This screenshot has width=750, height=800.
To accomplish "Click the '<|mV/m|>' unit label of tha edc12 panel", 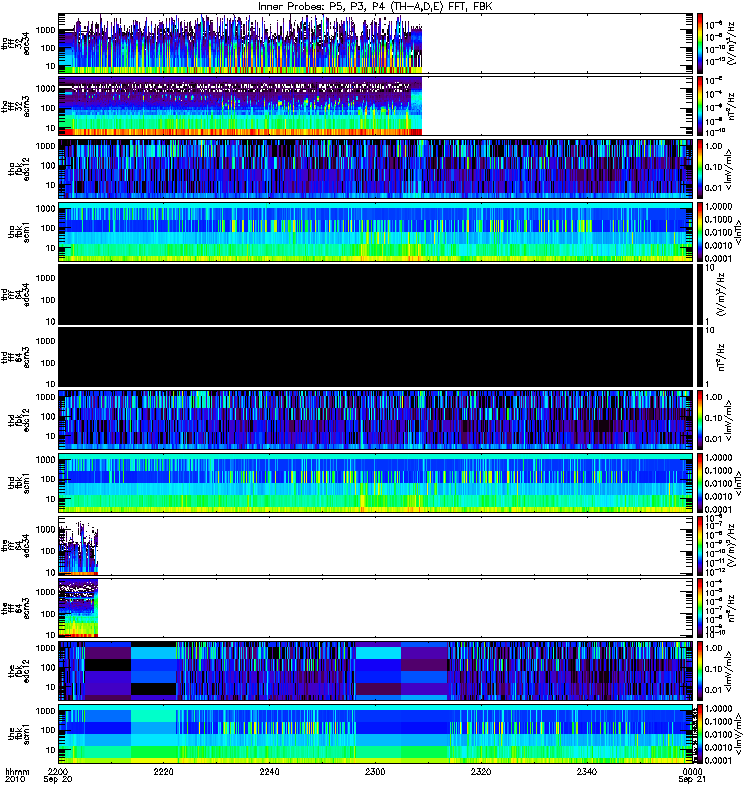I will [729, 169].
